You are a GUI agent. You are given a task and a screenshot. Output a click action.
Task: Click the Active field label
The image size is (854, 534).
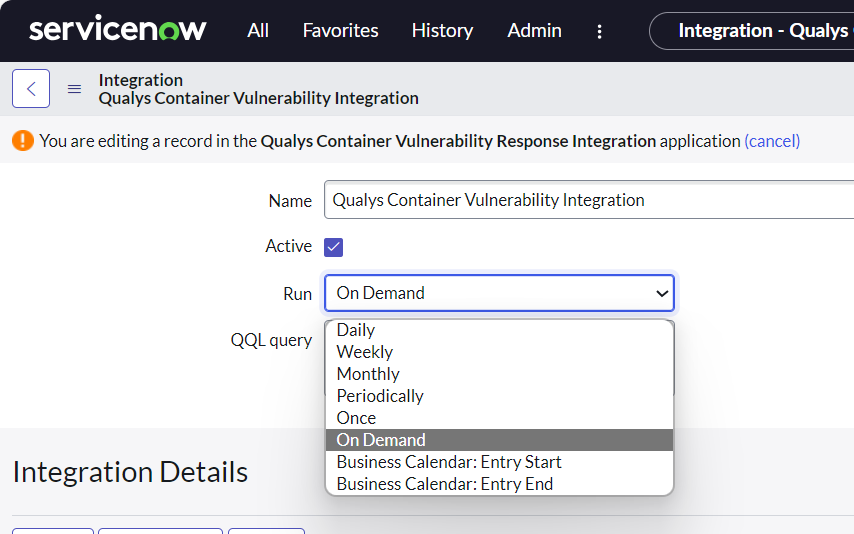coord(289,246)
